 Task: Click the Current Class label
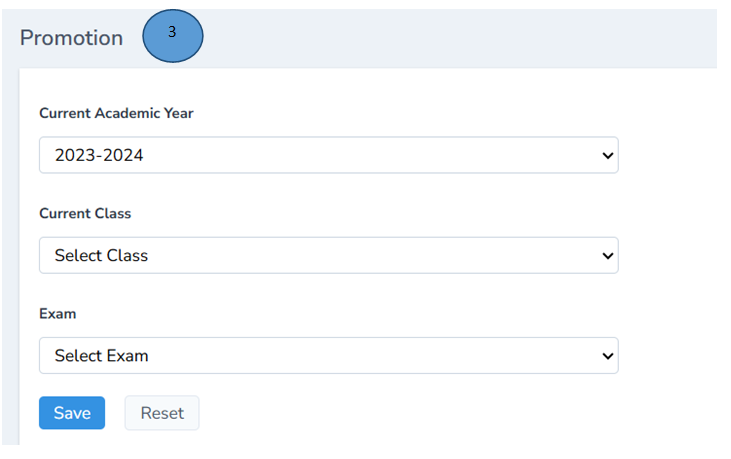[x=85, y=213]
